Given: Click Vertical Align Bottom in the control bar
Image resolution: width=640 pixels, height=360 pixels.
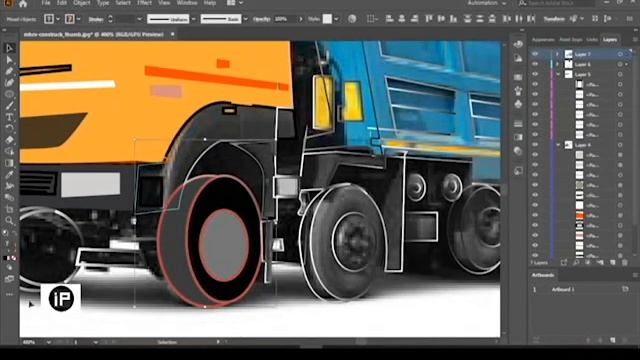Looking at the screenshot, I should [x=453, y=19].
